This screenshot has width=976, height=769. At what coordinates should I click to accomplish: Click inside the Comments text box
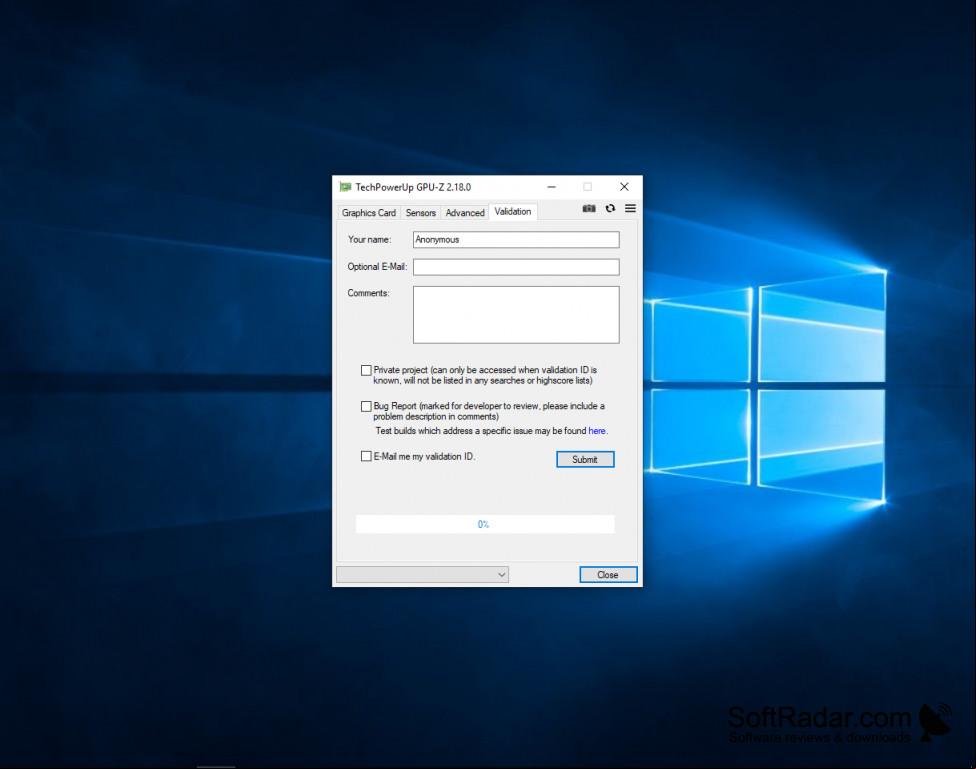click(x=516, y=315)
